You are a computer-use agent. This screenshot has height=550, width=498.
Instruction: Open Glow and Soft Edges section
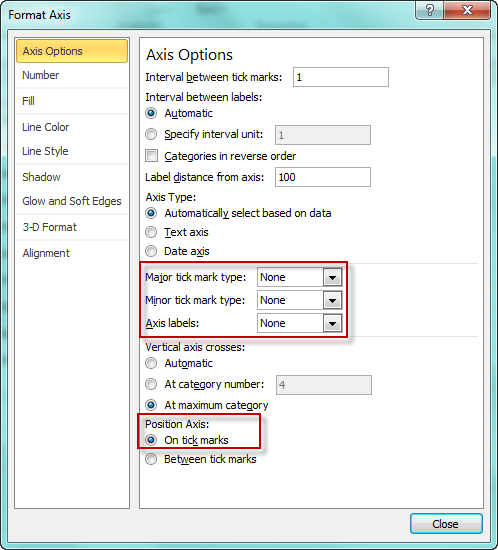click(x=72, y=201)
